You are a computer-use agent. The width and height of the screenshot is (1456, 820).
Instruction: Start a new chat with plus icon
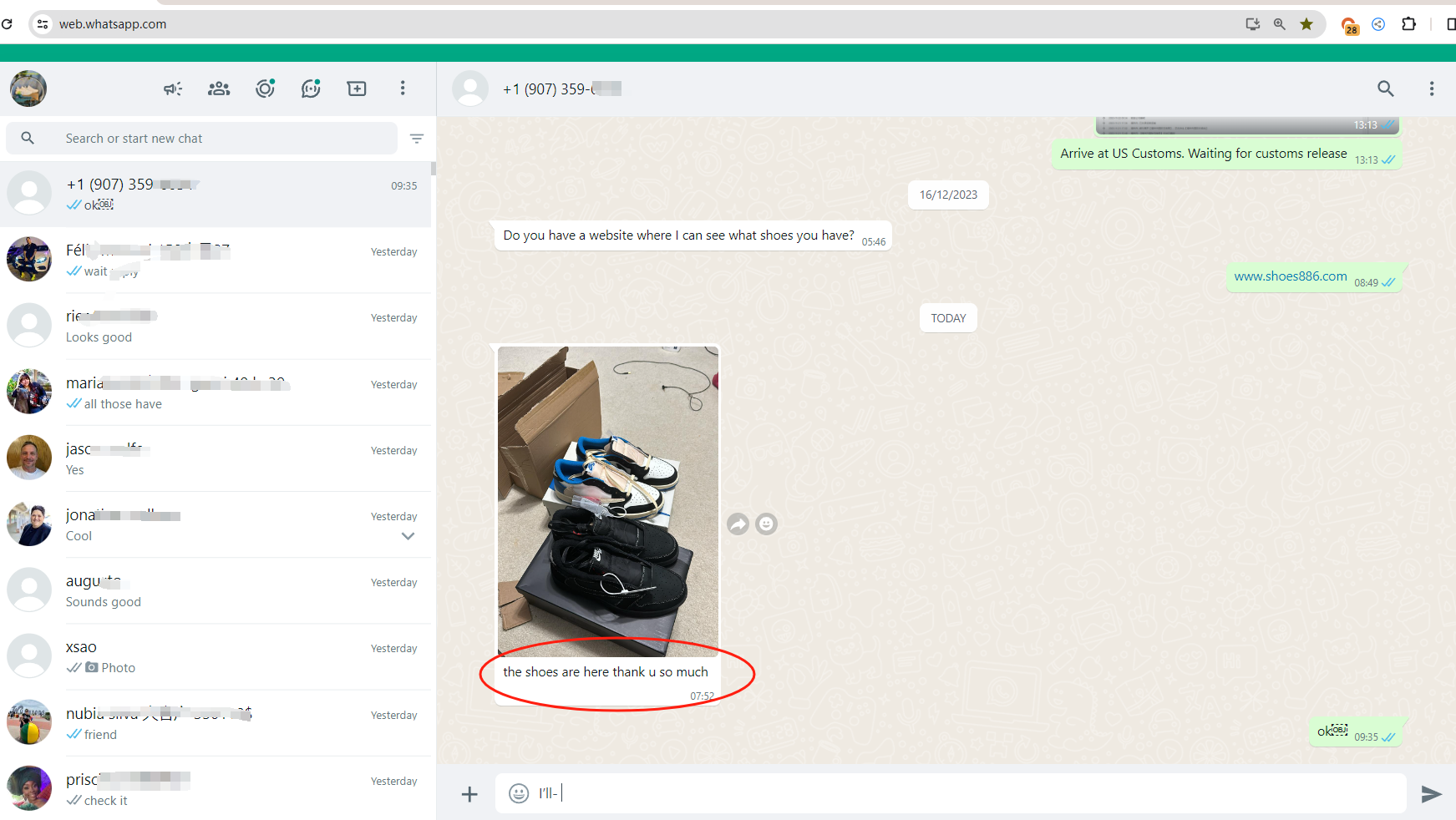[357, 89]
